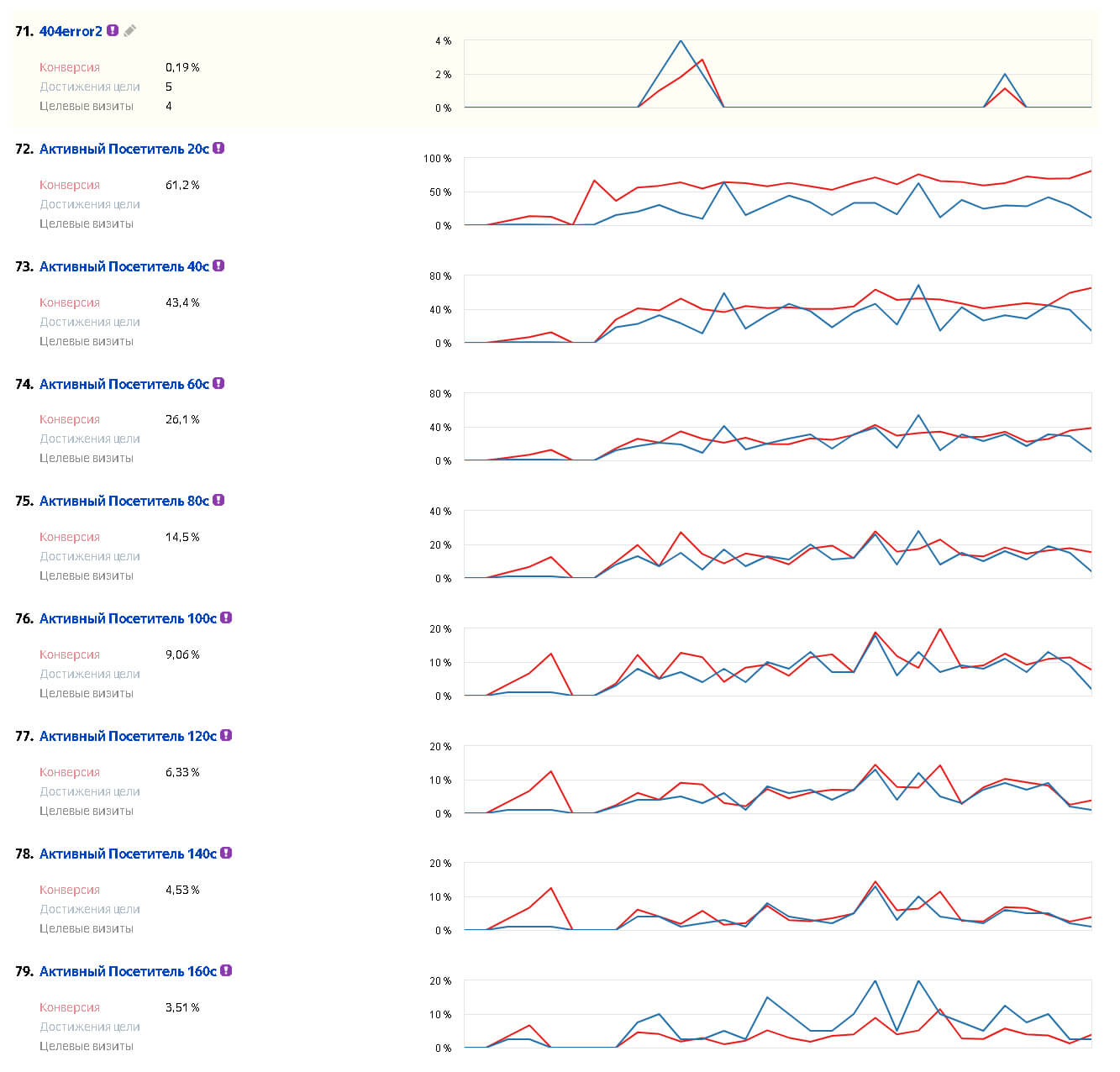Click the purple badge beside Активный Посетитель 80с
The image size is (1120, 1072).
(218, 500)
